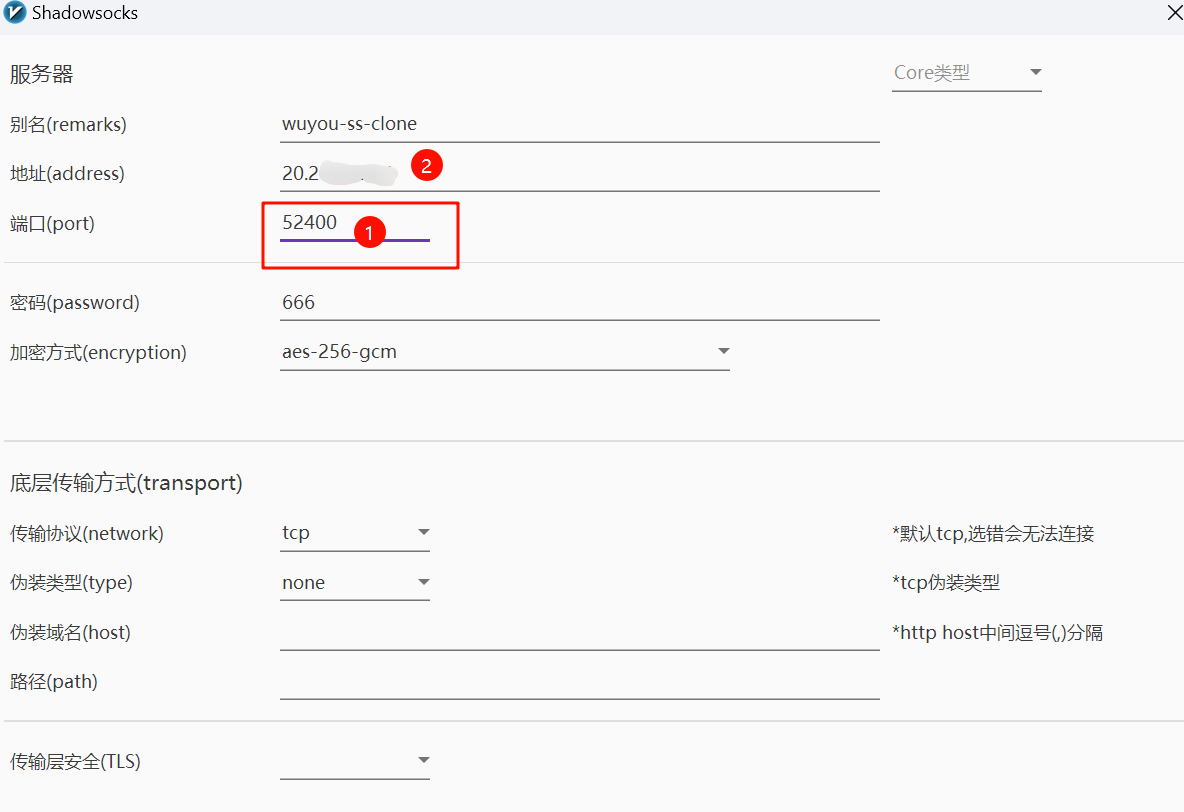Focus the empty 路径(path) input field
The width and height of the screenshot is (1184, 812).
click(x=580, y=683)
